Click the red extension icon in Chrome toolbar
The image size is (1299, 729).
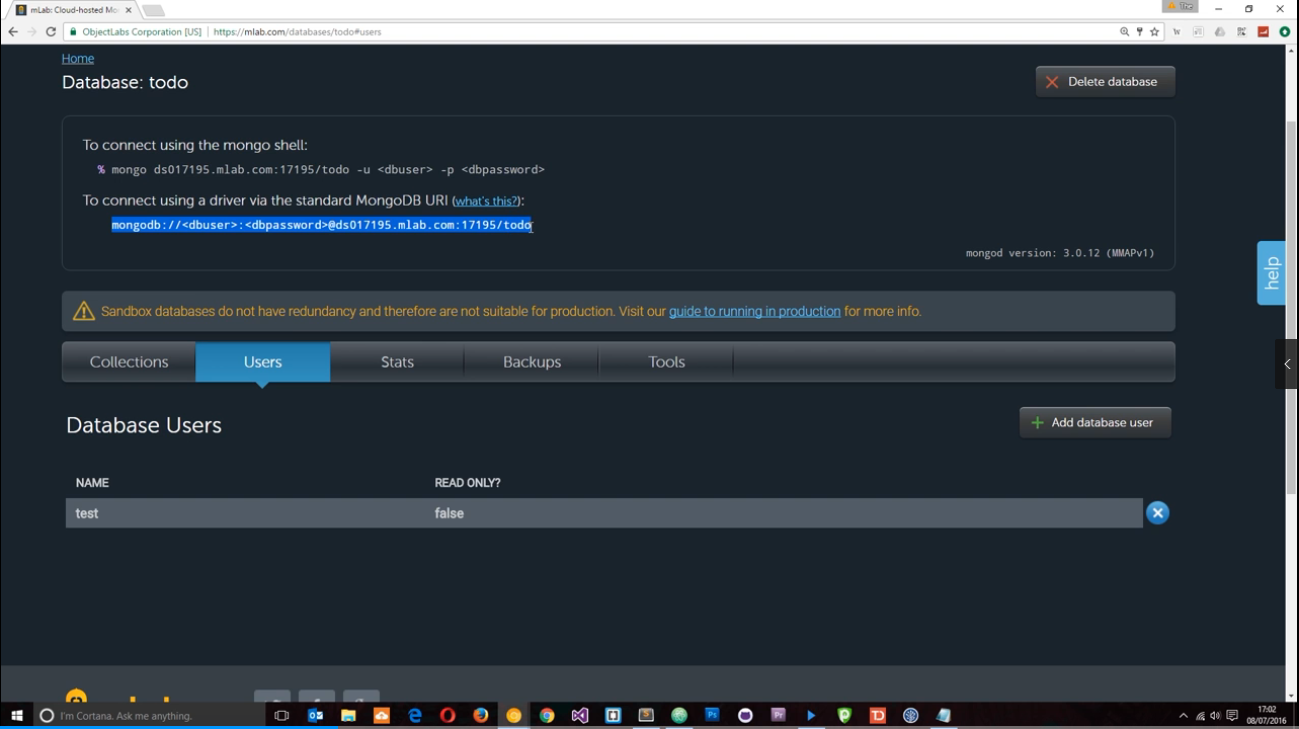pos(1263,32)
